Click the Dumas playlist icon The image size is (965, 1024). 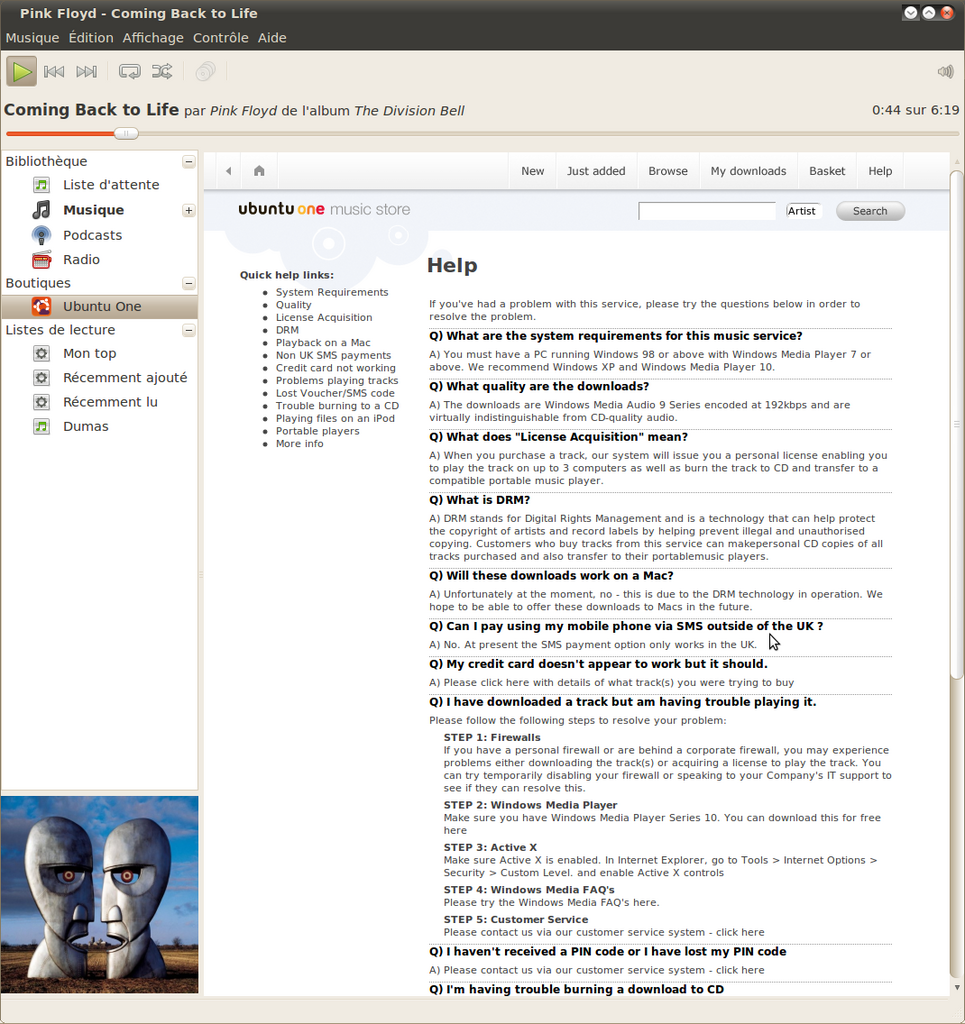pyautogui.click(x=41, y=426)
